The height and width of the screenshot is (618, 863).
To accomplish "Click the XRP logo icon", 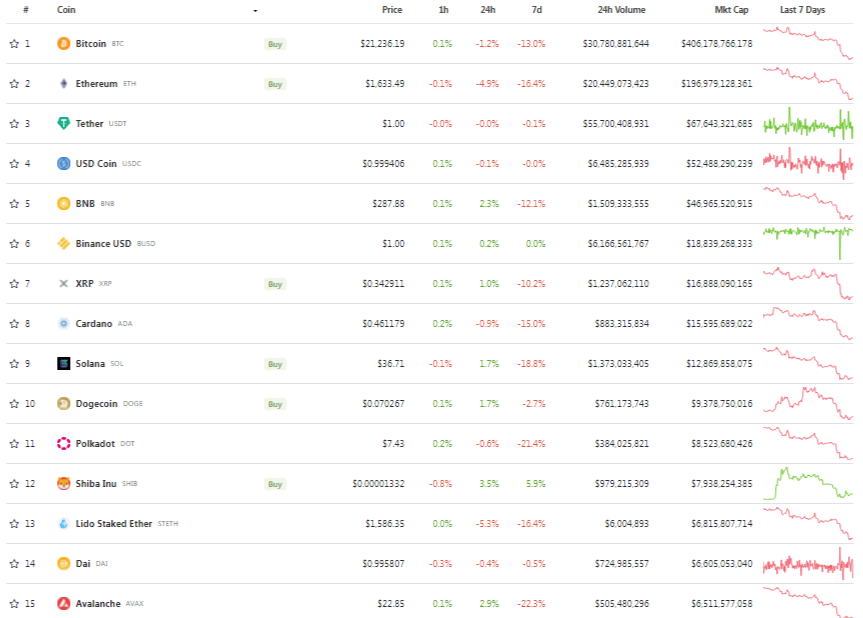I will pyautogui.click(x=64, y=283).
